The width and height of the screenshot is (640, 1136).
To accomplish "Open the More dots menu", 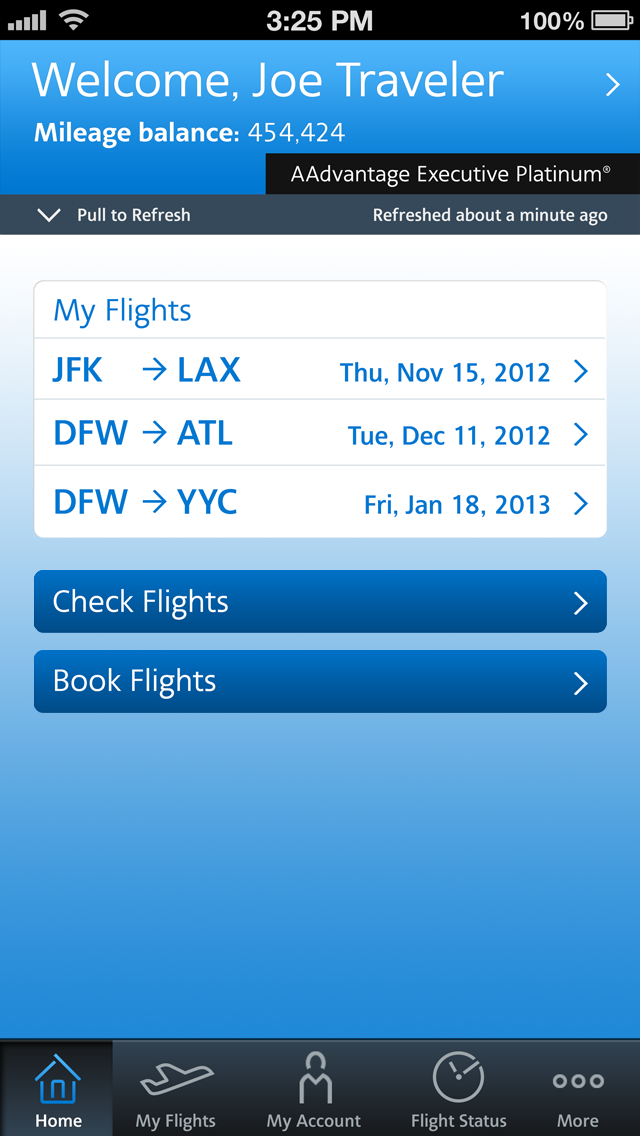I will coord(578,1081).
